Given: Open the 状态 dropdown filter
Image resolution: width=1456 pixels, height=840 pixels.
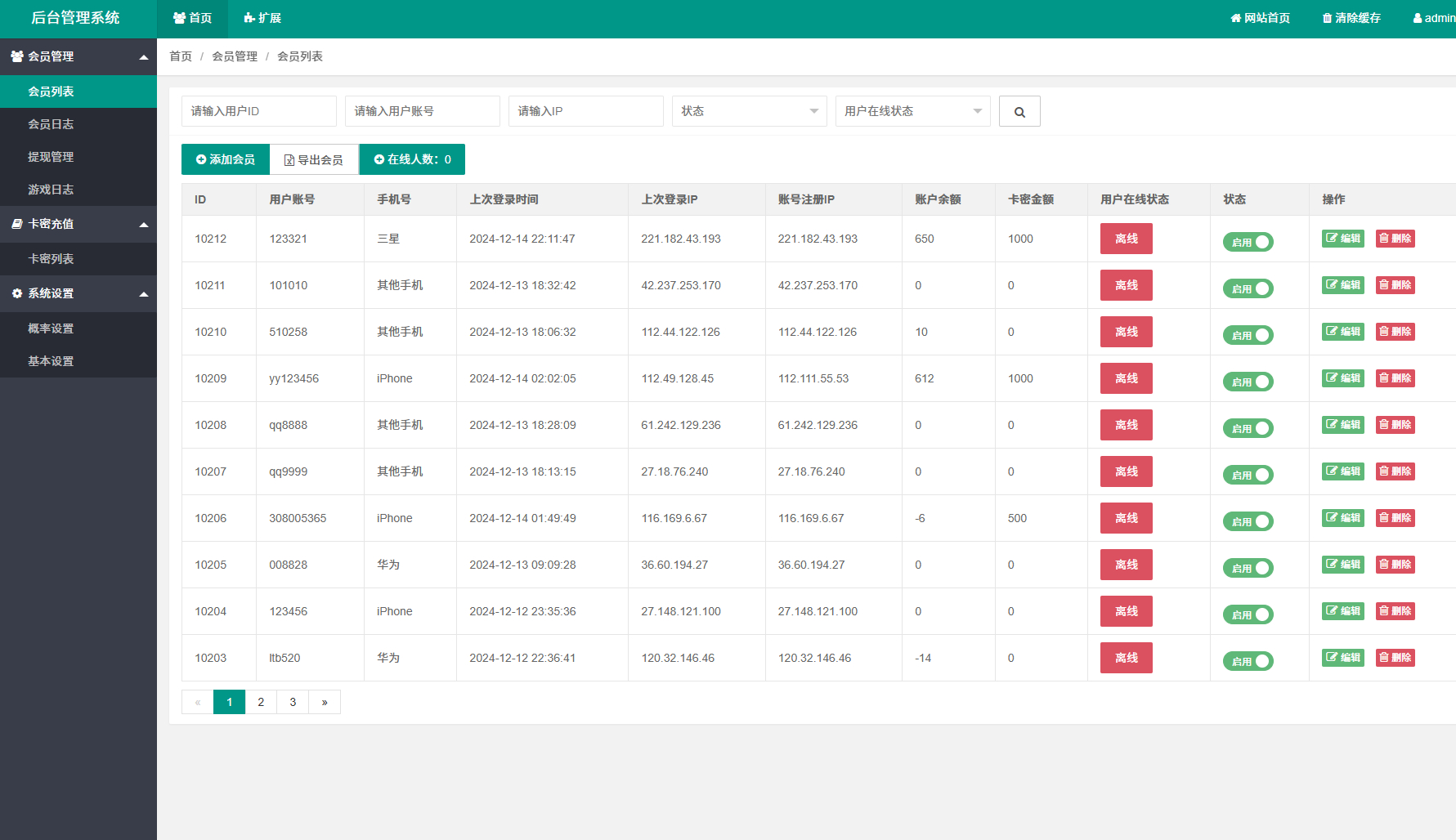Looking at the screenshot, I should tap(749, 111).
